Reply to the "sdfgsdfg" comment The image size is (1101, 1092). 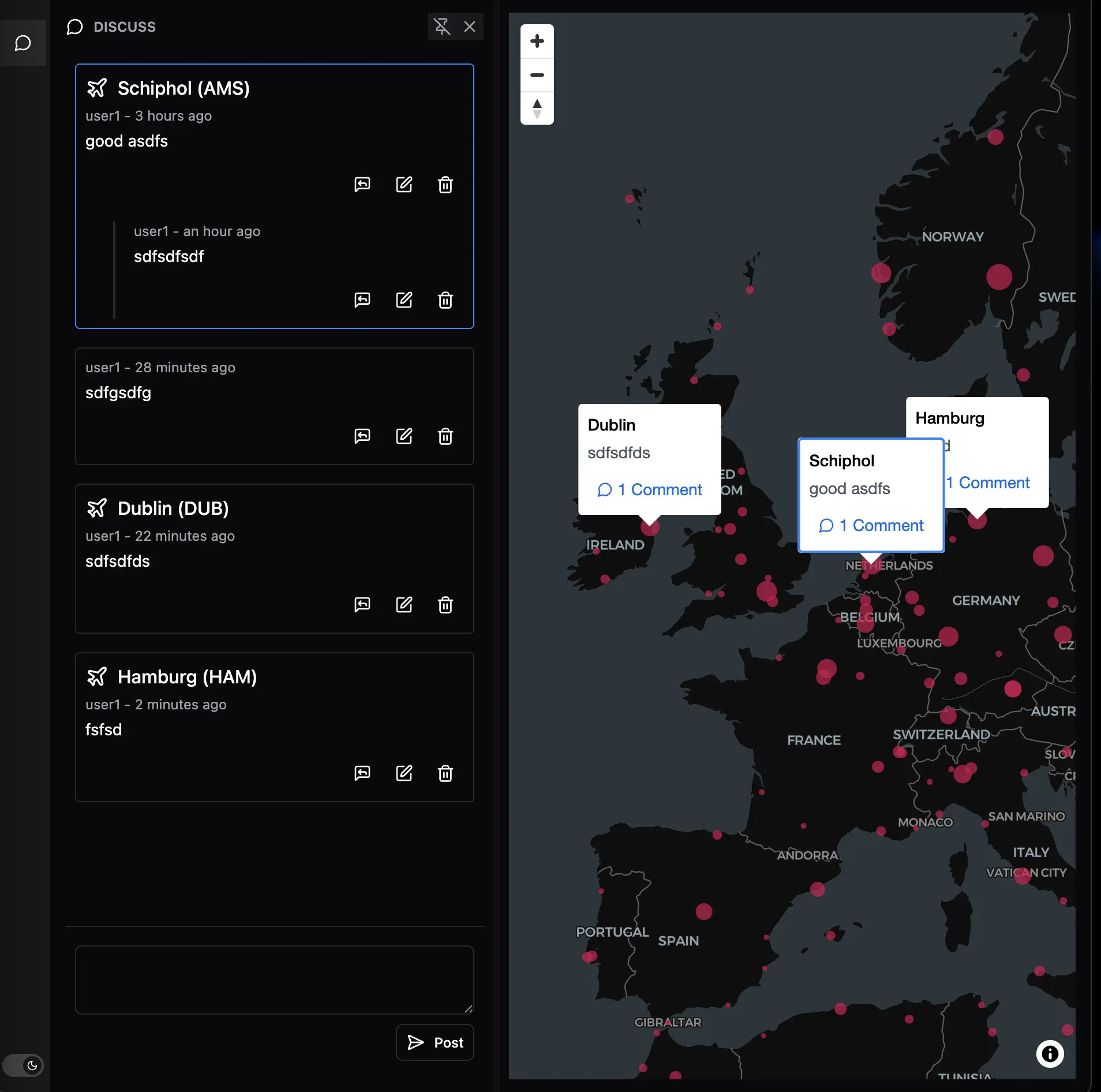[362, 436]
